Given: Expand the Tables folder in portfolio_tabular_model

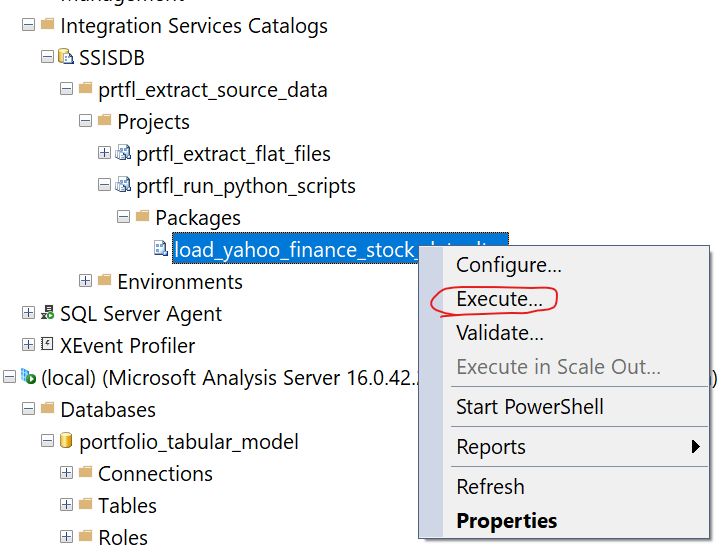Looking at the screenshot, I should (66, 506).
